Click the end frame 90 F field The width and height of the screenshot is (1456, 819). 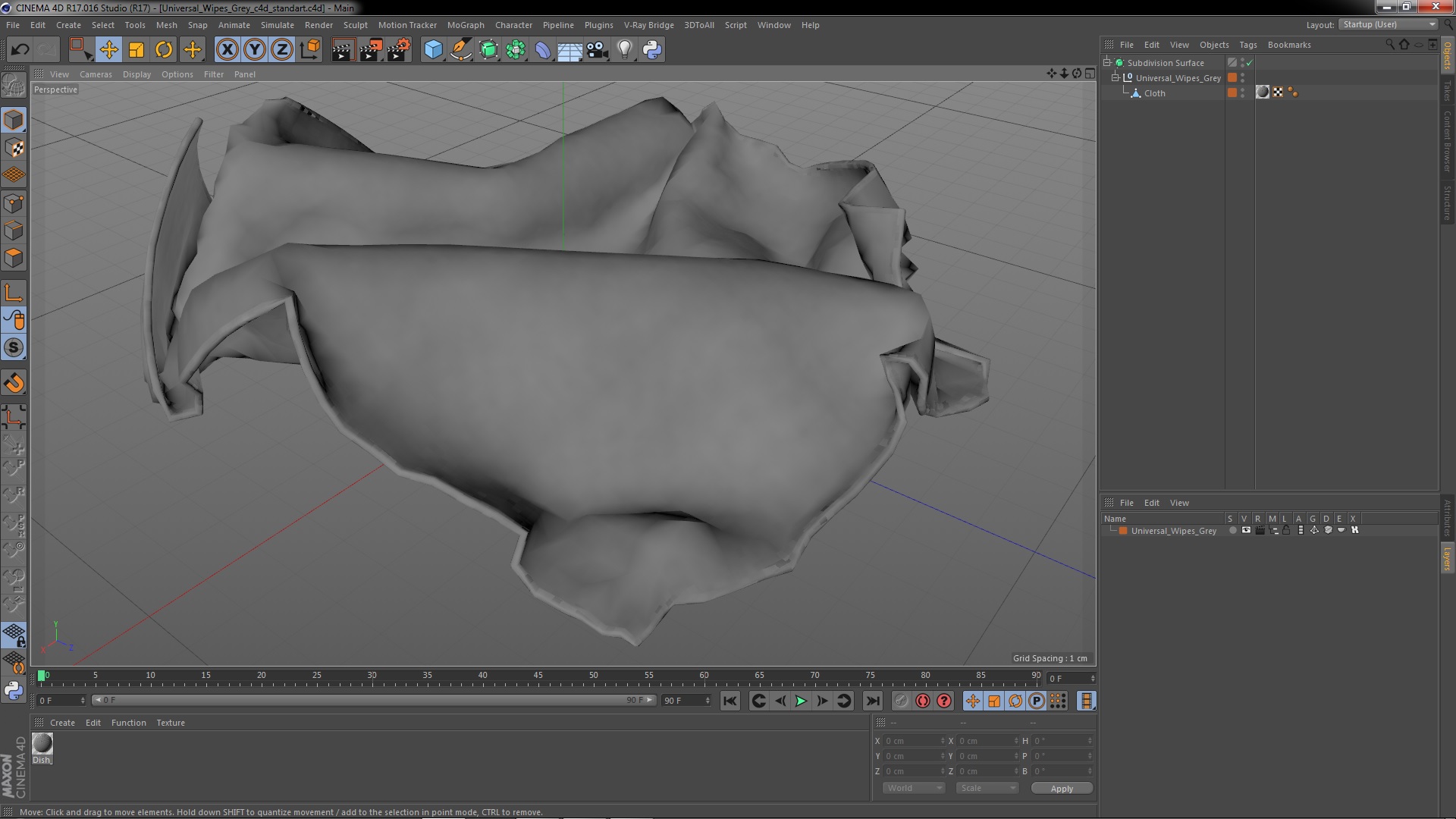(686, 701)
